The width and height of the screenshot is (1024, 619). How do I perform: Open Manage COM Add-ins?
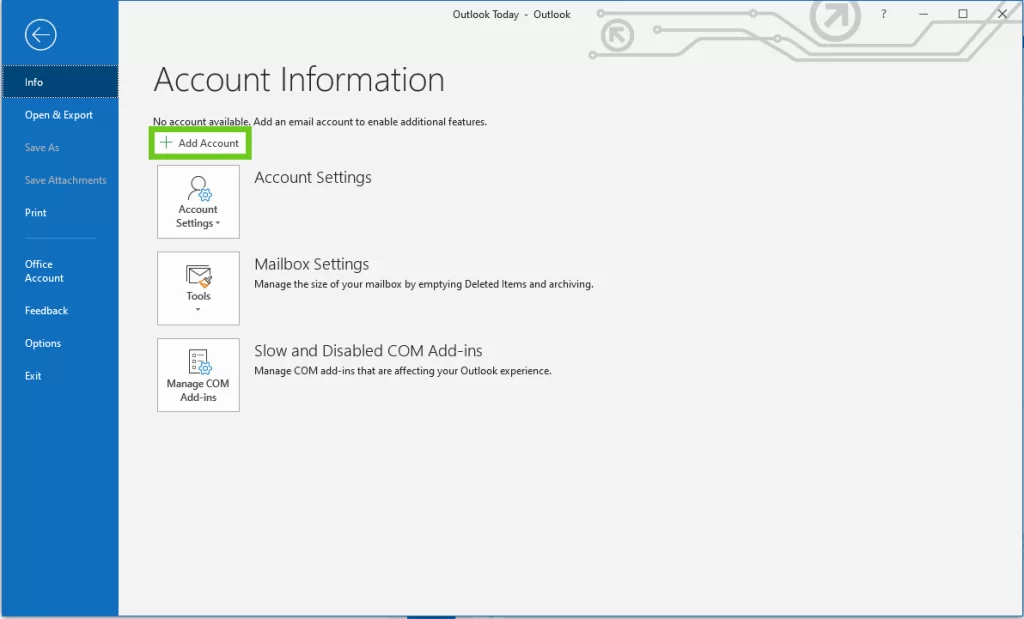coord(198,375)
